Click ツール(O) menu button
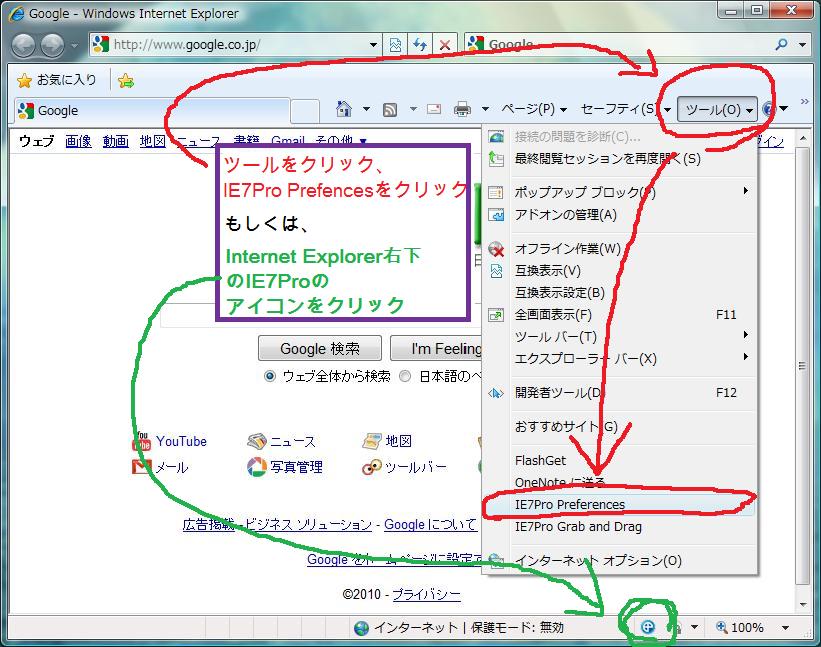Screen dimensions: 821x647 718,109
